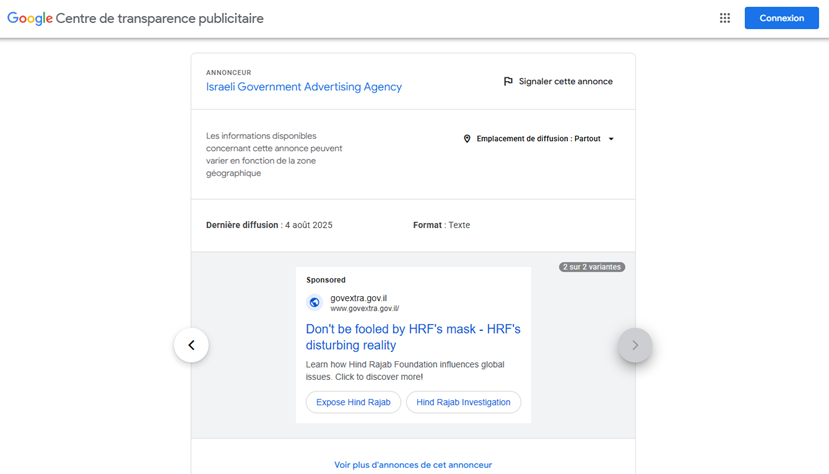
Task: Click the 2 sur 2 variantes badge
Action: 592,267
